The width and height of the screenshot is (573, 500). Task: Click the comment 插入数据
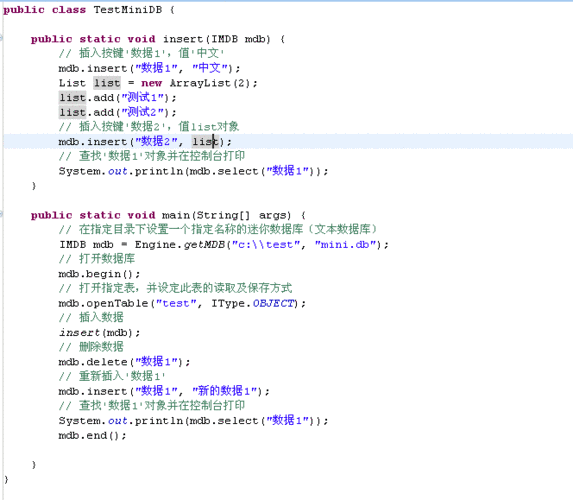(x=91, y=317)
